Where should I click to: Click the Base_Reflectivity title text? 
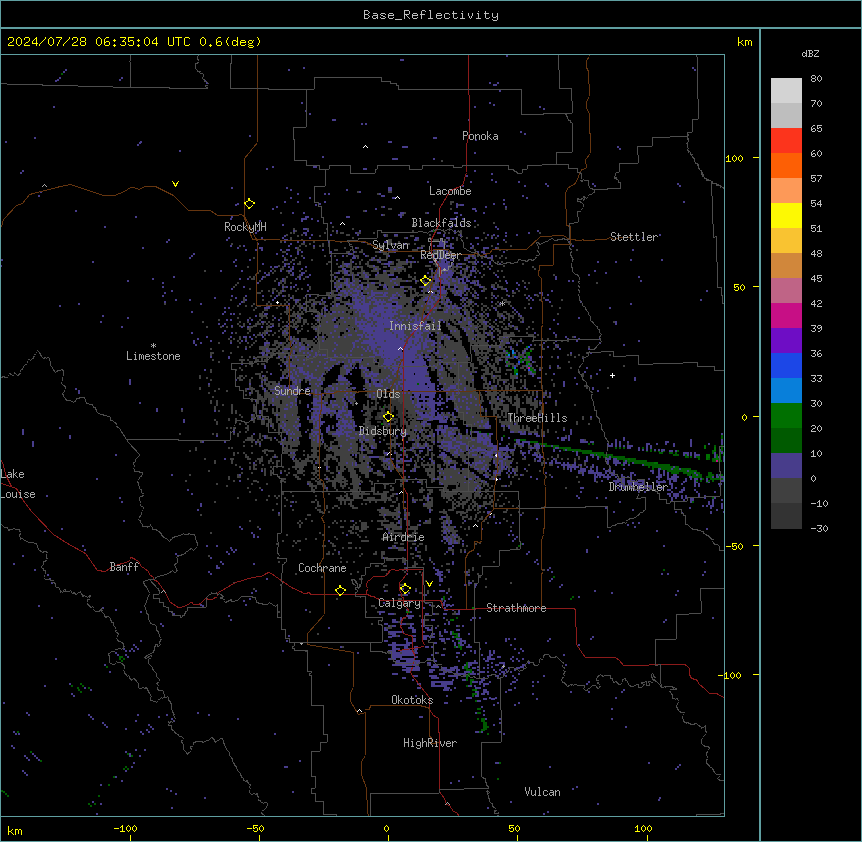[431, 15]
